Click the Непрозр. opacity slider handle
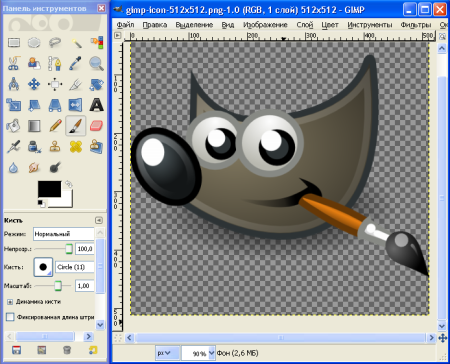Screen dimensions: 450x364 click(69, 249)
